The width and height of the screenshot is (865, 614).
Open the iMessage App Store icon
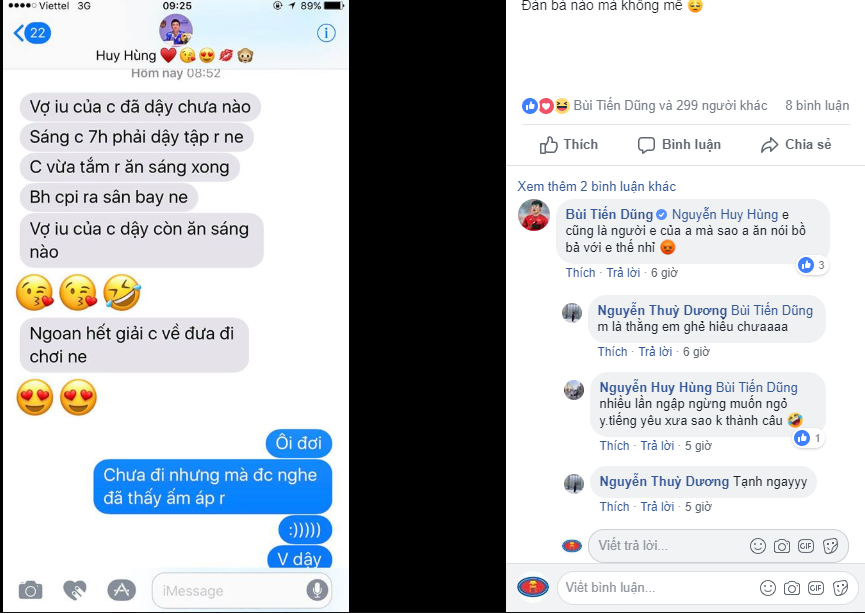point(121,590)
